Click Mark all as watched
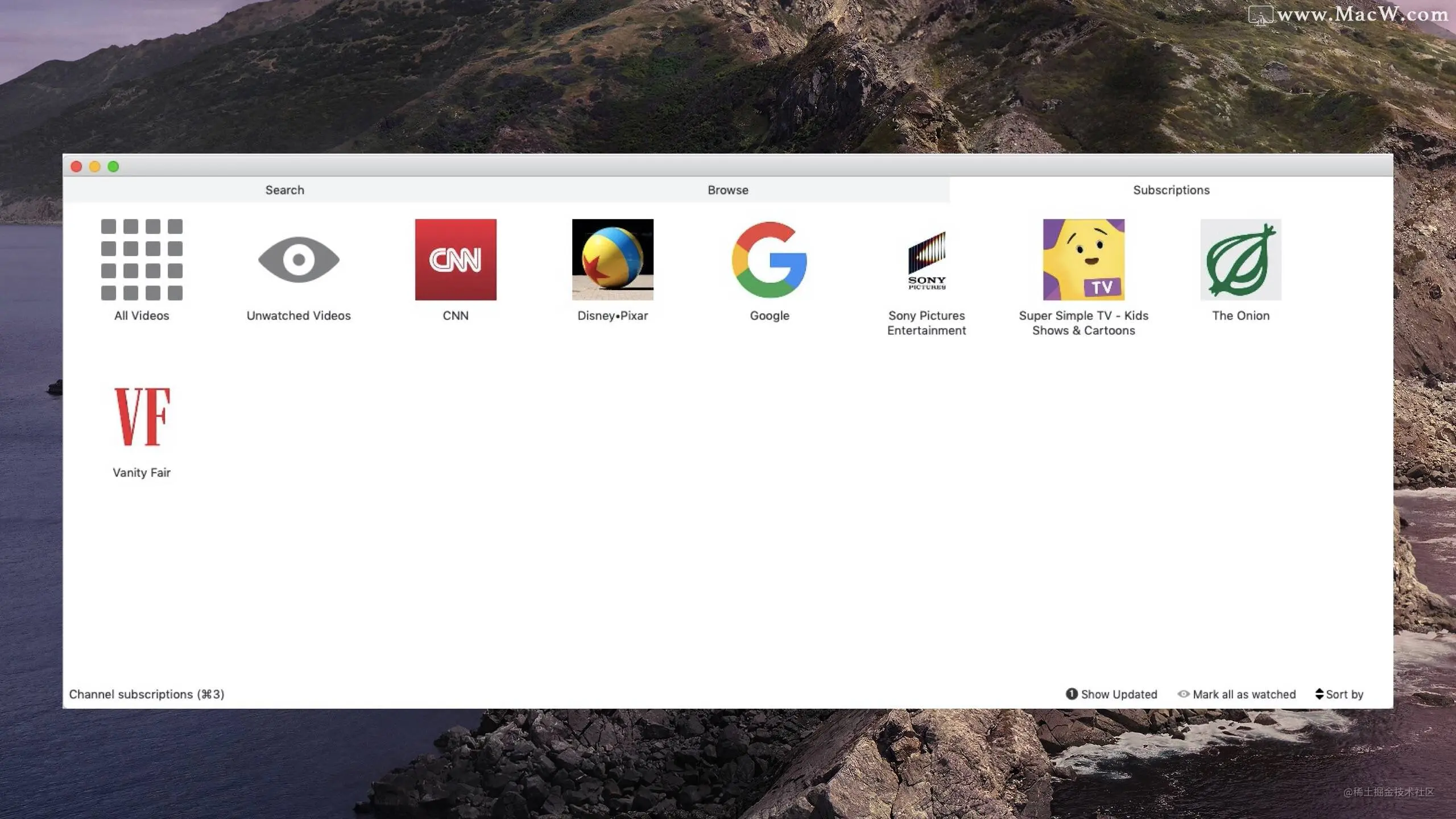The height and width of the screenshot is (819, 1456). [x=1236, y=694]
